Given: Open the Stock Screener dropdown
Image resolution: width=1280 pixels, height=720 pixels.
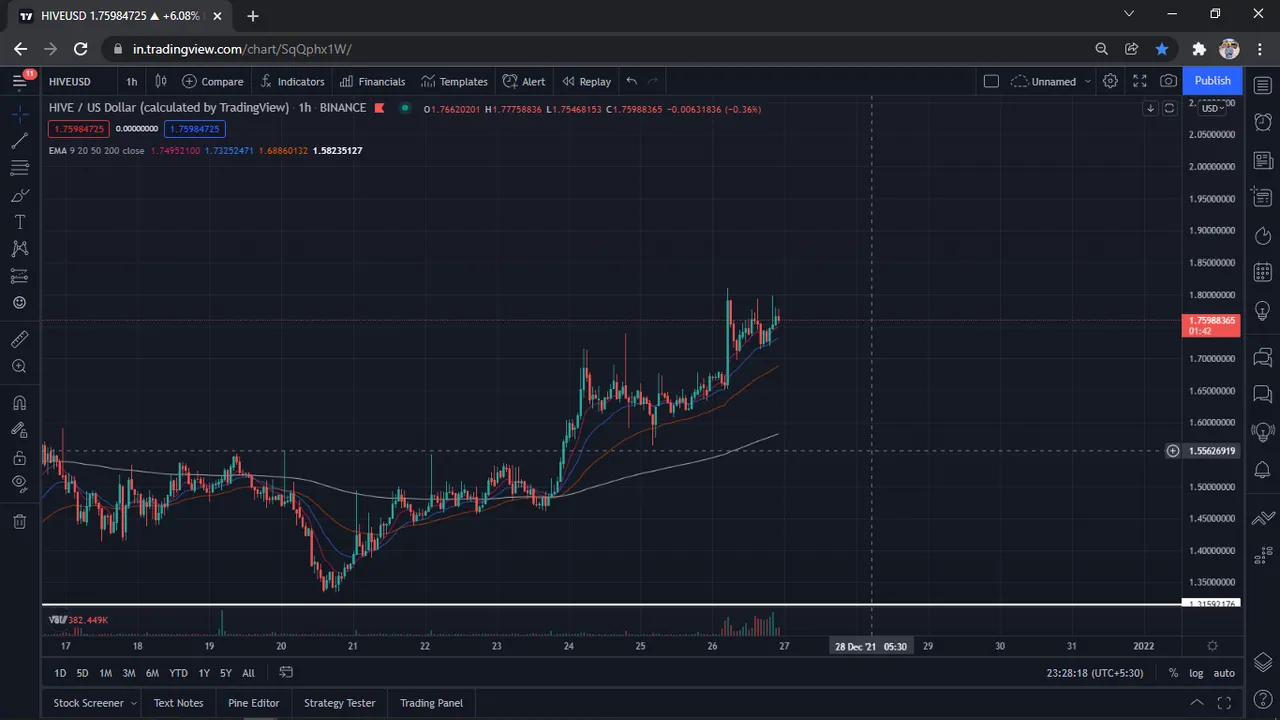Looking at the screenshot, I should pyautogui.click(x=95, y=703).
